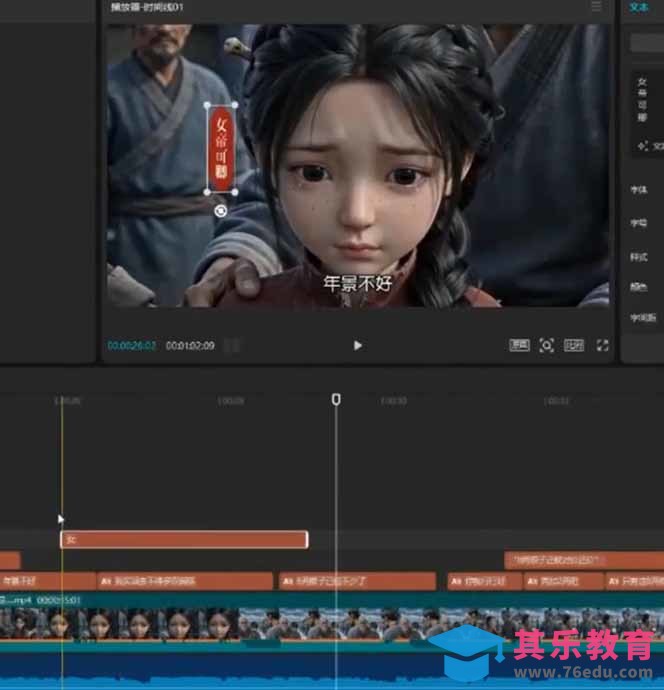Viewport: 664px width, 690px height.
Task: Open the 字体 font setting
Action: (x=638, y=190)
